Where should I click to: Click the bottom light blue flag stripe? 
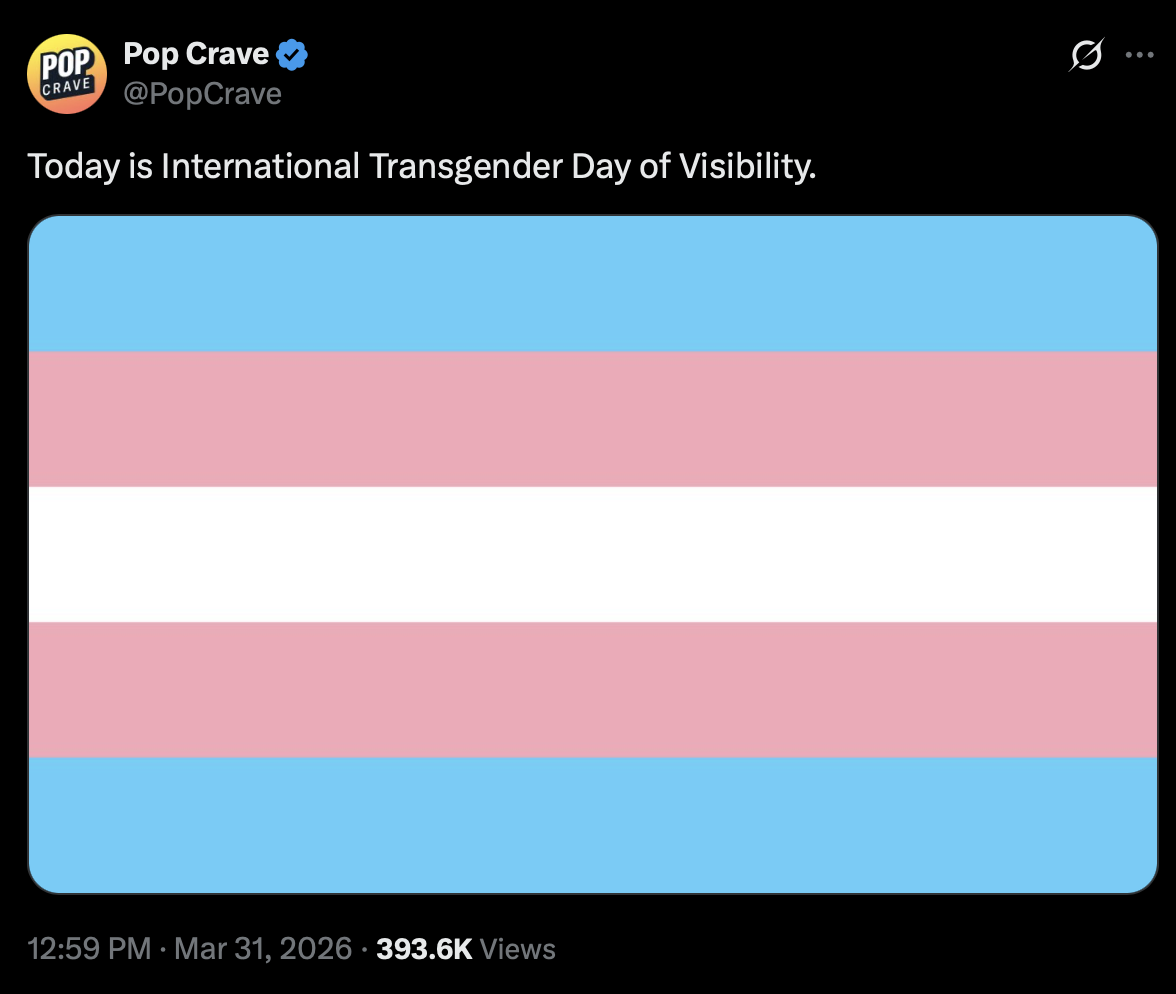[592, 824]
